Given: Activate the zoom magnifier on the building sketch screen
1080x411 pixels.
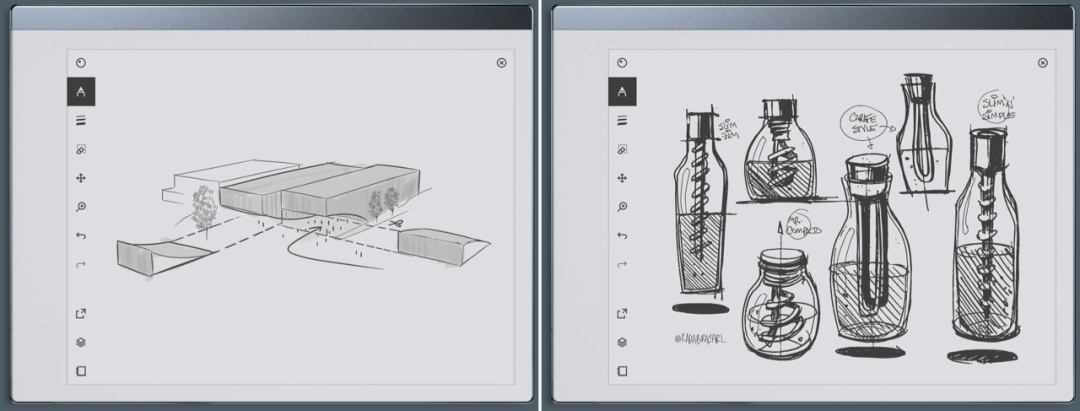Looking at the screenshot, I should [81, 207].
